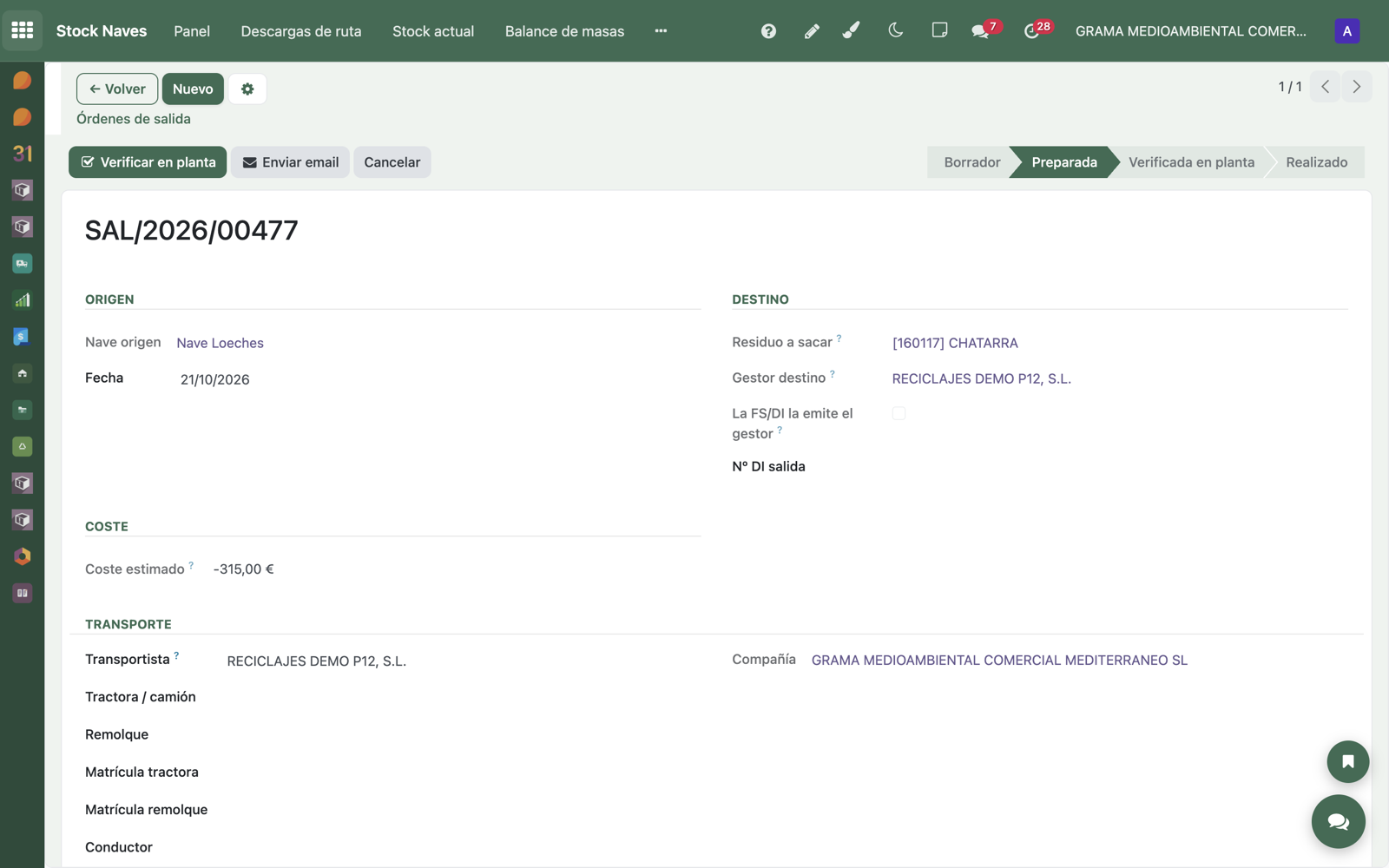Open the sticky note icon in top bar
Screen dimensions: 1389x868
click(939, 30)
